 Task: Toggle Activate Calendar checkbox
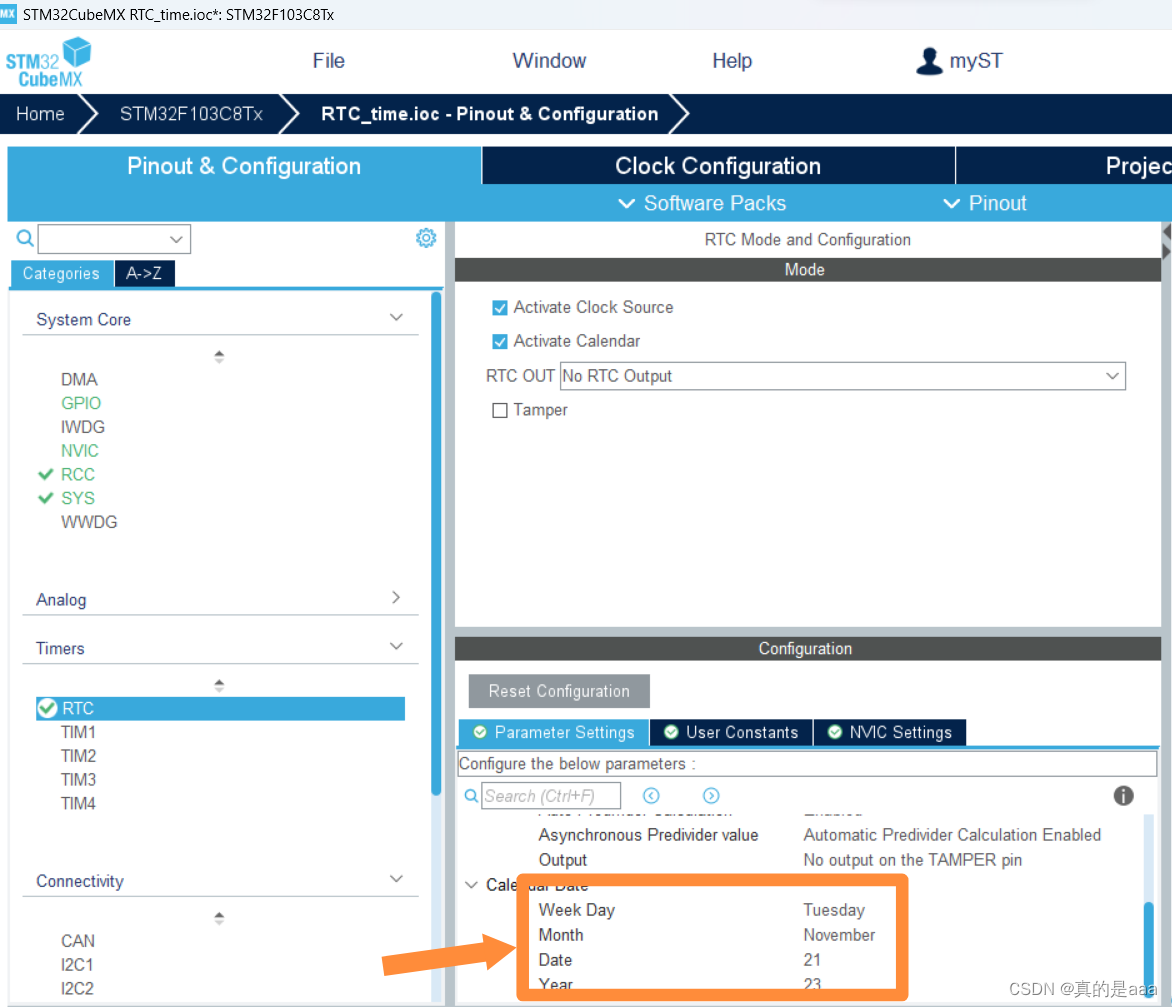pos(500,342)
